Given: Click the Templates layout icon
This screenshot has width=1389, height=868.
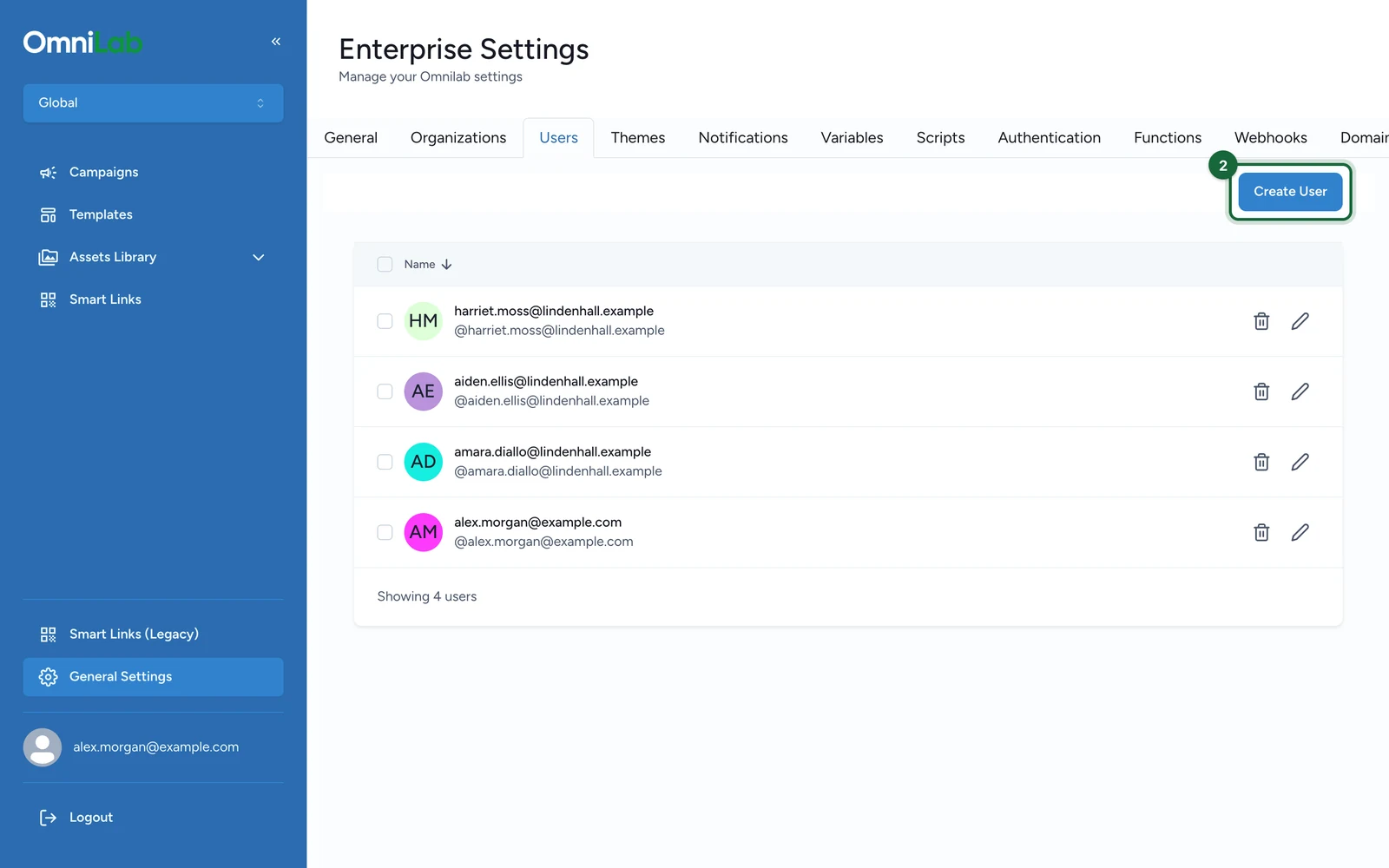Looking at the screenshot, I should pos(48,215).
